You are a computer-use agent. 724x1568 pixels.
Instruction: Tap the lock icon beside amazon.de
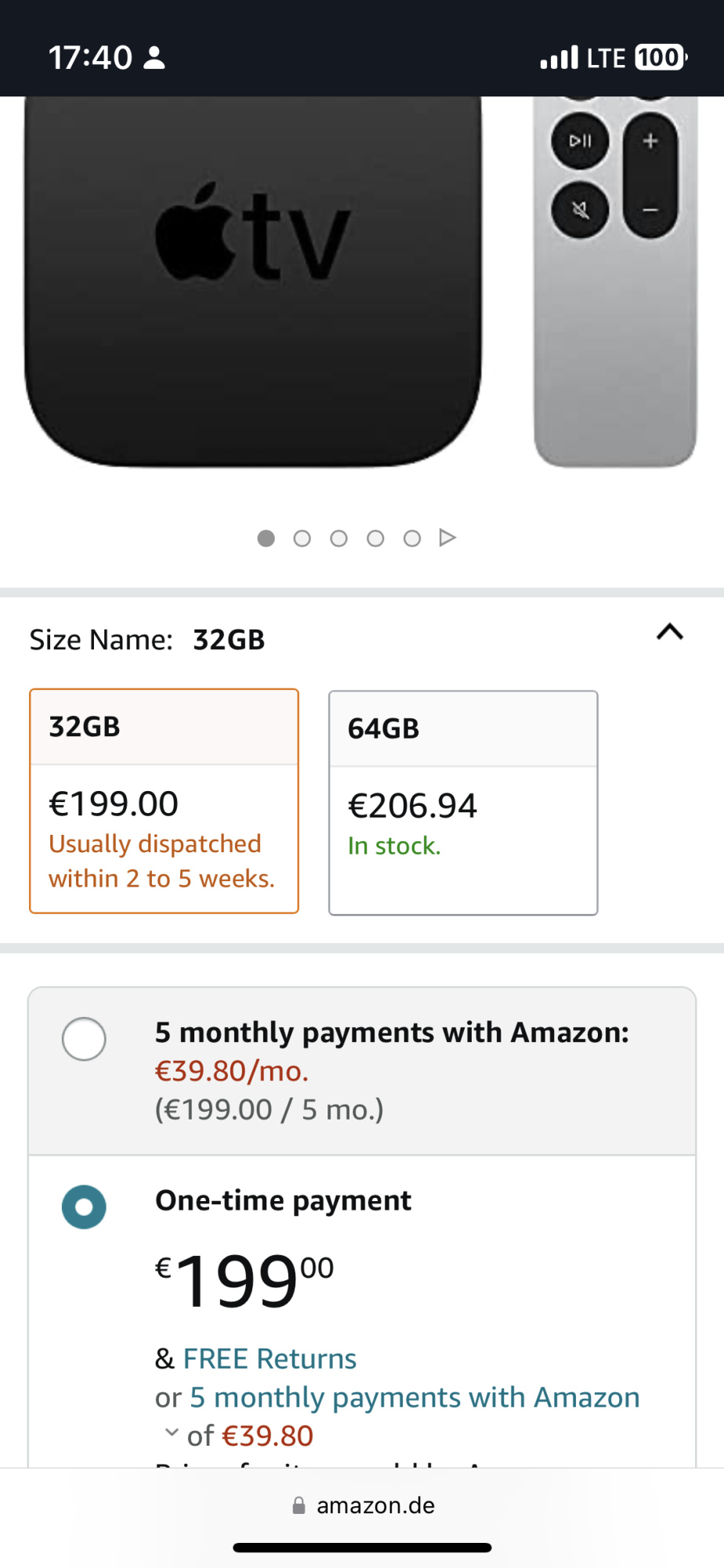[299, 1505]
